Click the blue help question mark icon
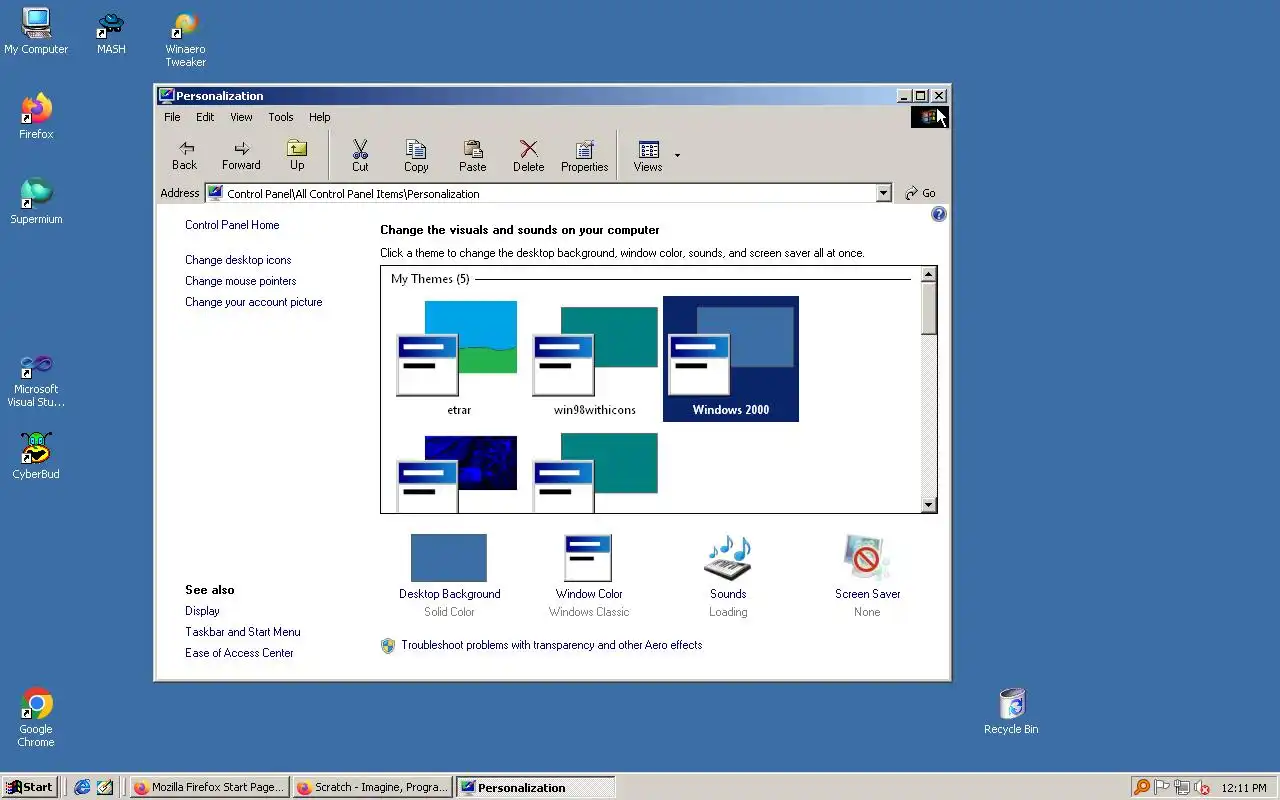The width and height of the screenshot is (1280, 800). [x=938, y=214]
